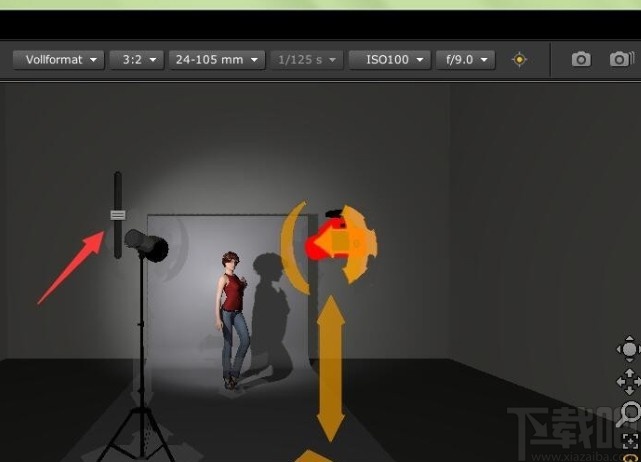Click the camera icon with sound waves
Screen dimensions: 641x462
(621, 59)
